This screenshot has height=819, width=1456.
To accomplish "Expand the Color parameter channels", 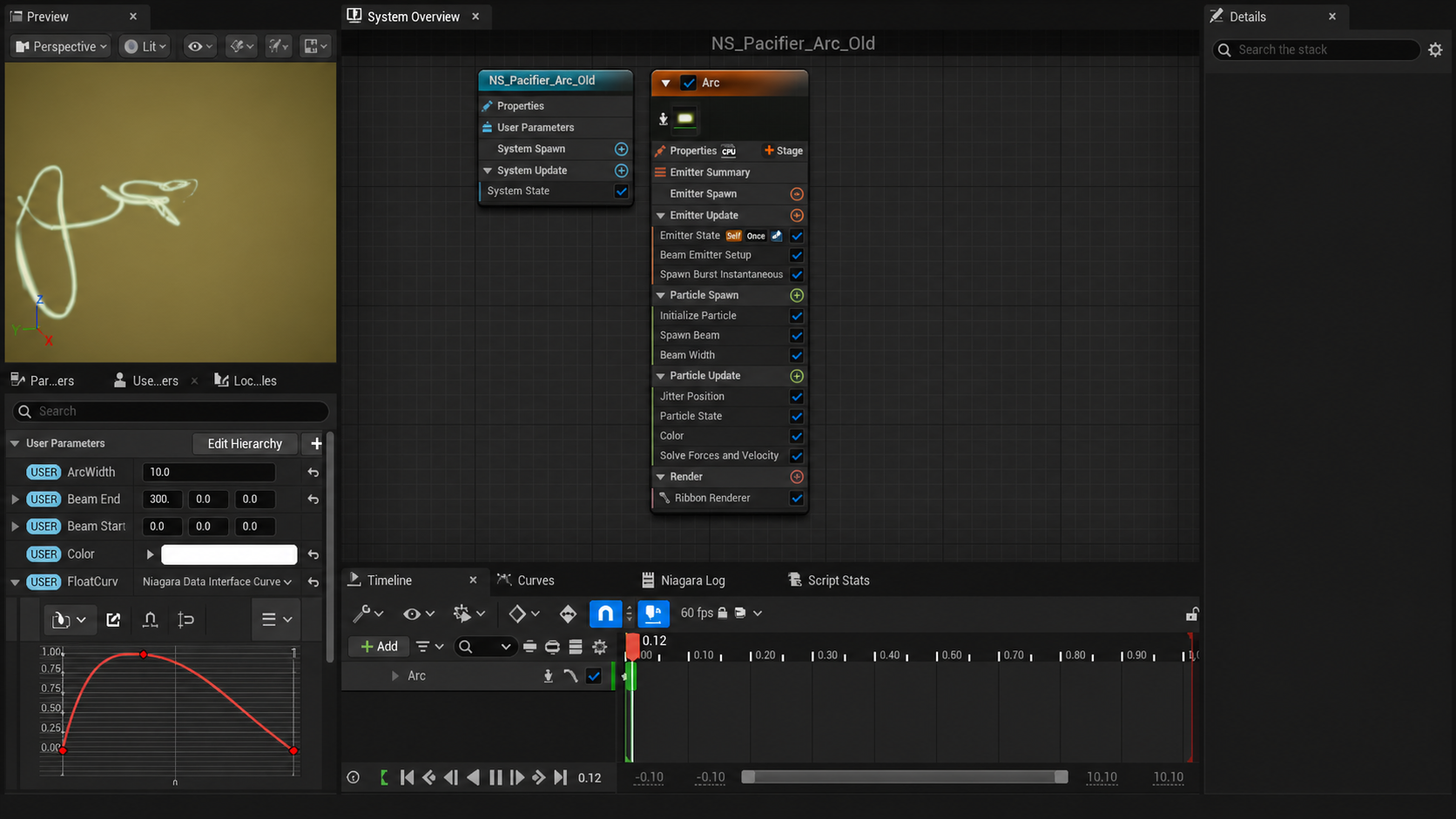I will coord(150,554).
